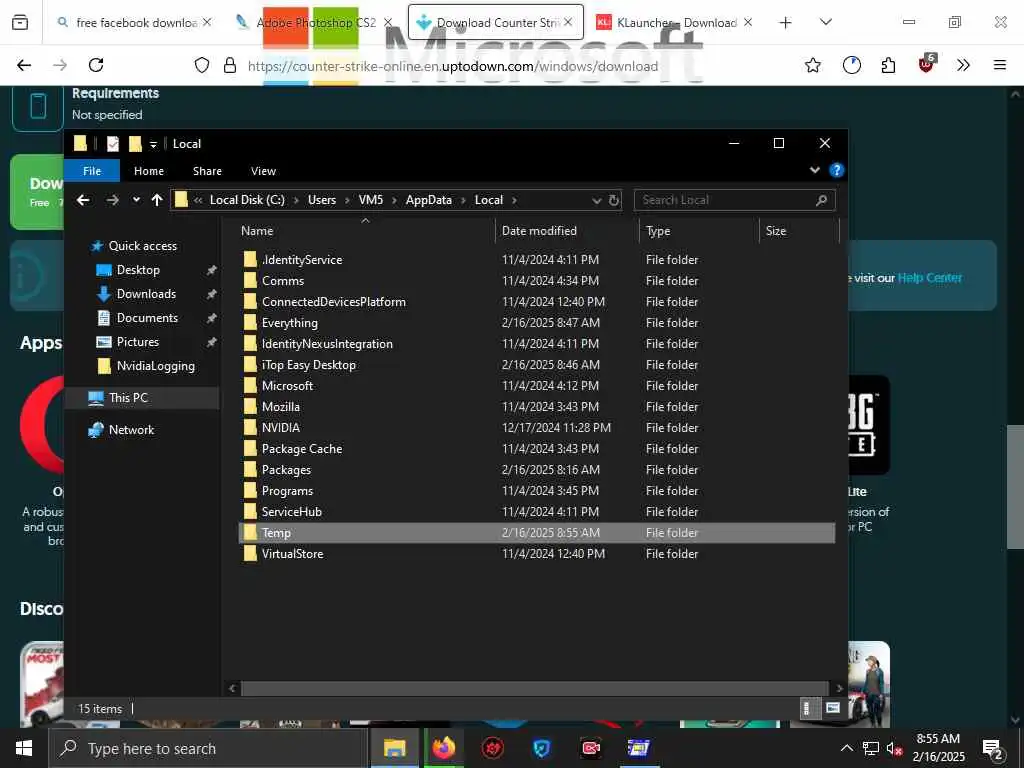The height and width of the screenshot is (768, 1024).
Task: Go back in File Explorer history
Action: coord(83,200)
